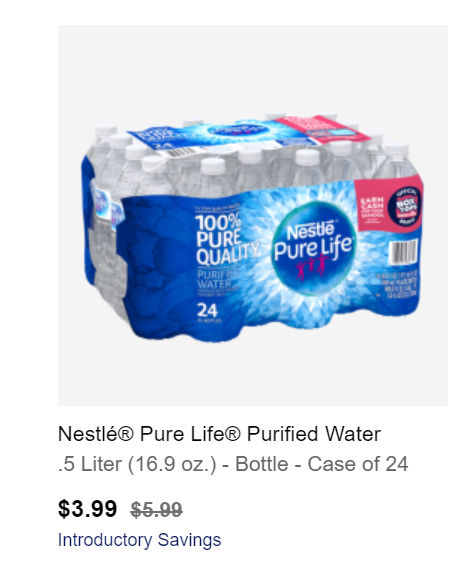Open the Nestlé Pure Life Purified Water title
Viewport: 455px width, 566px height.
coord(219,434)
